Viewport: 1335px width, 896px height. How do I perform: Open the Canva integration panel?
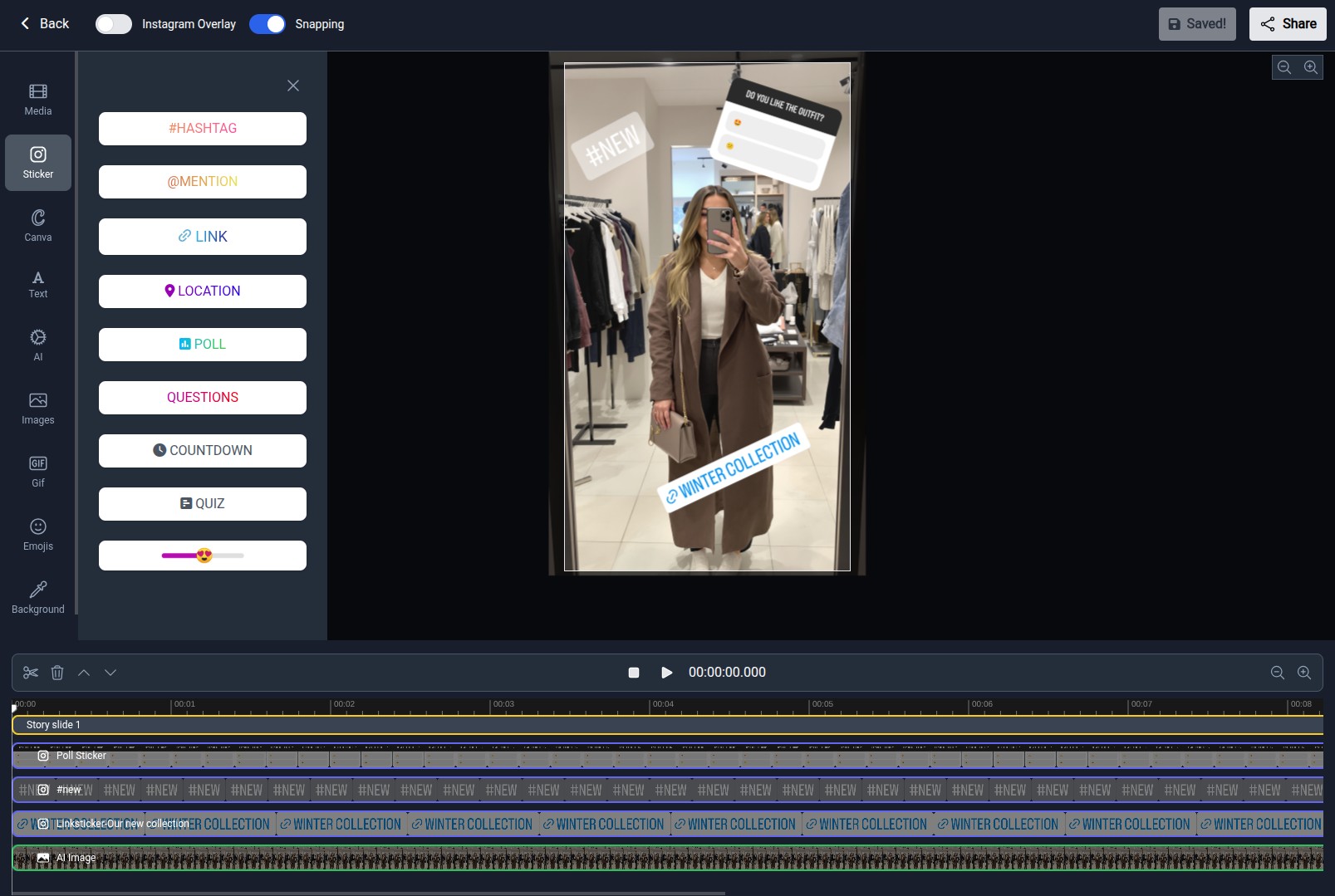[37, 224]
